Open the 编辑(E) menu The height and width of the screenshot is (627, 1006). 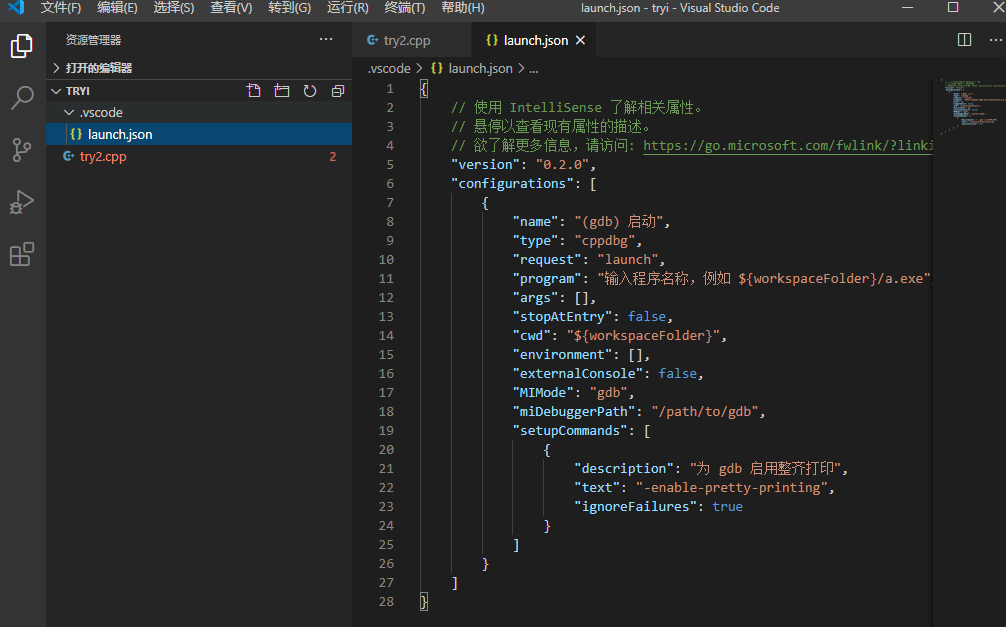point(117,8)
